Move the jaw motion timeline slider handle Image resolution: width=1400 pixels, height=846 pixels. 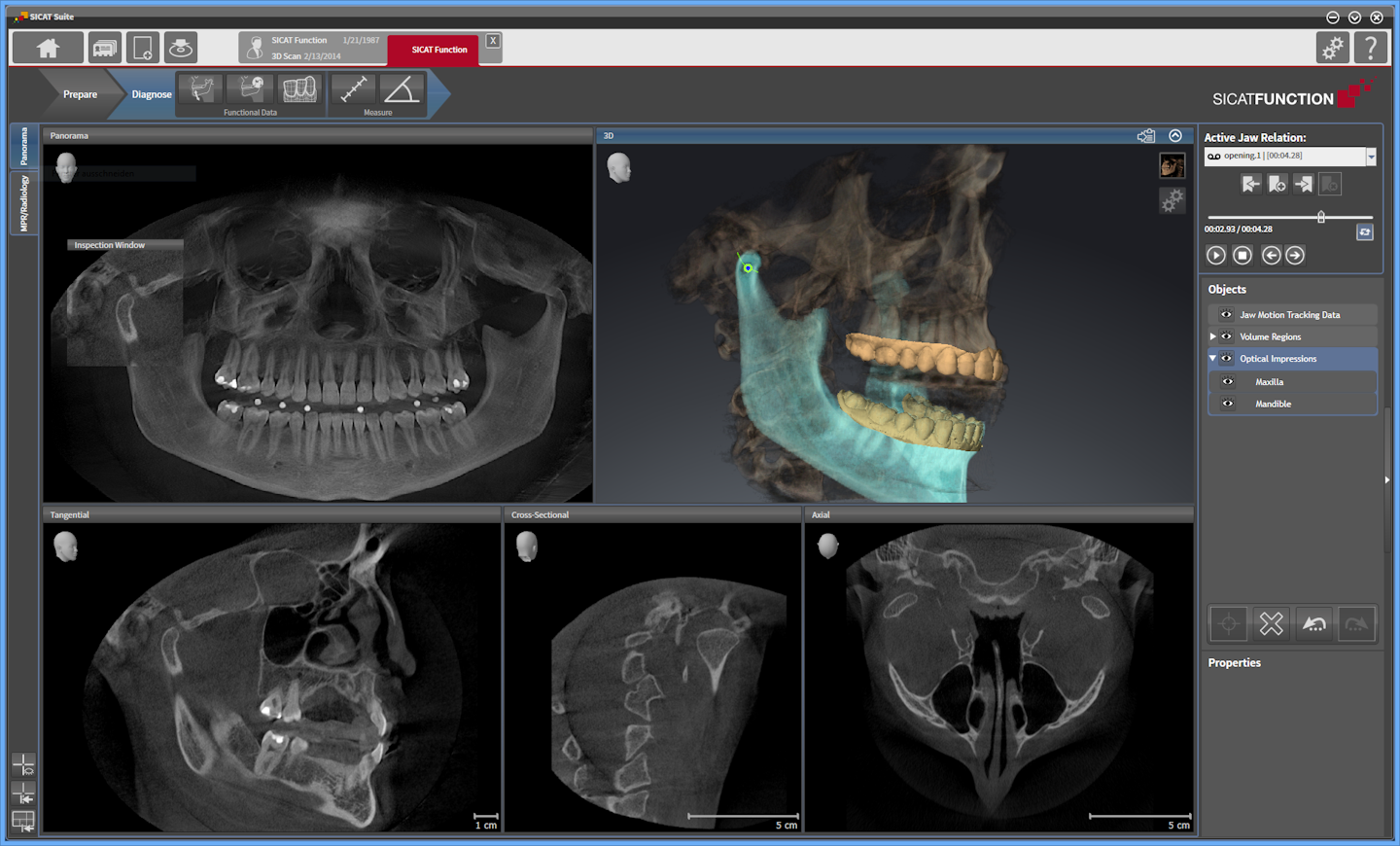1321,217
